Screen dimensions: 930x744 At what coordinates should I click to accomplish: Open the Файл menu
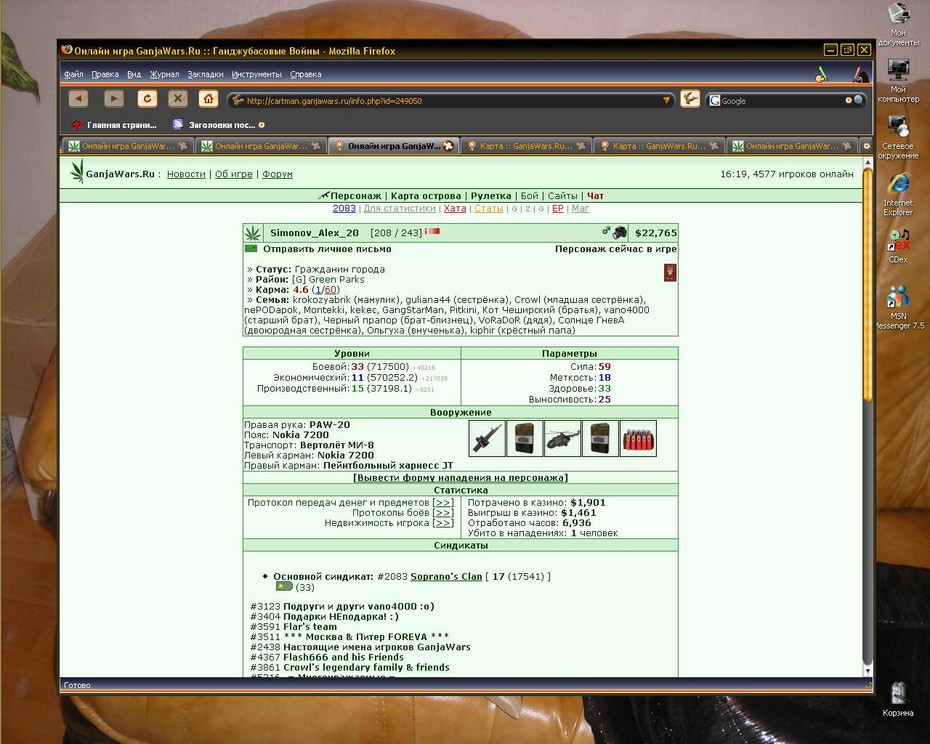[74, 74]
